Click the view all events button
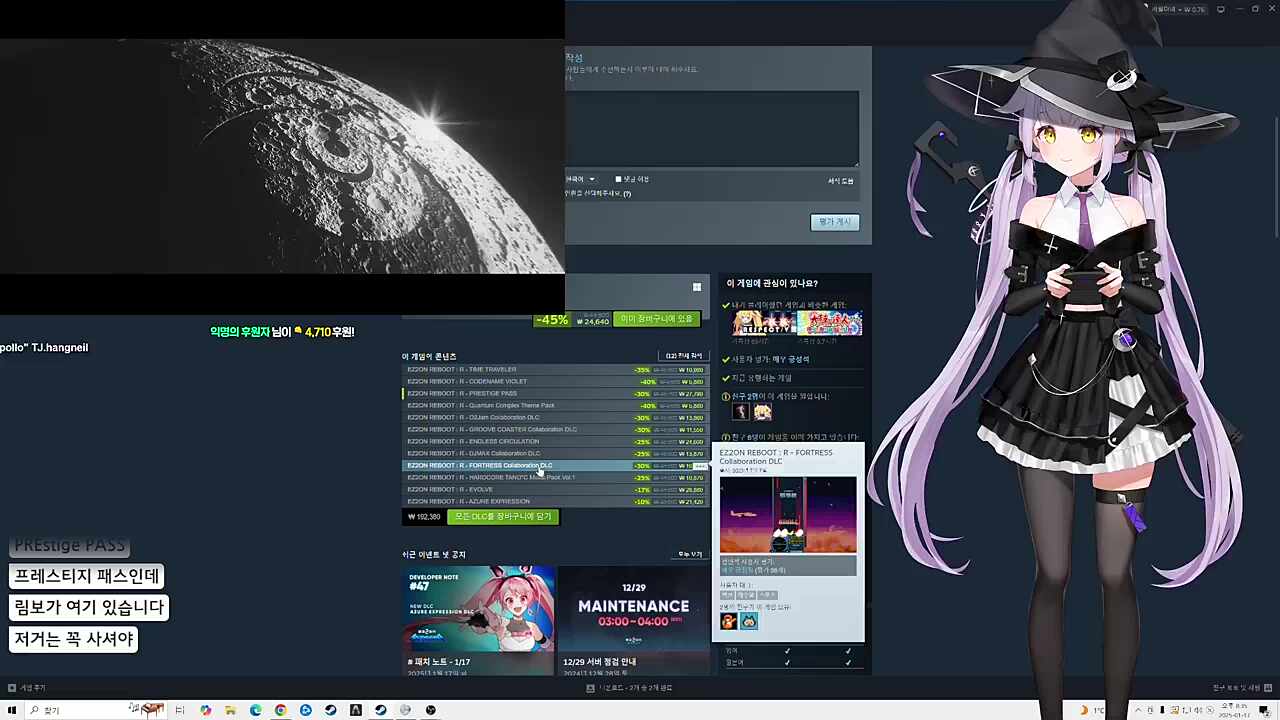Screen dimensions: 1280x720 [x=690, y=554]
